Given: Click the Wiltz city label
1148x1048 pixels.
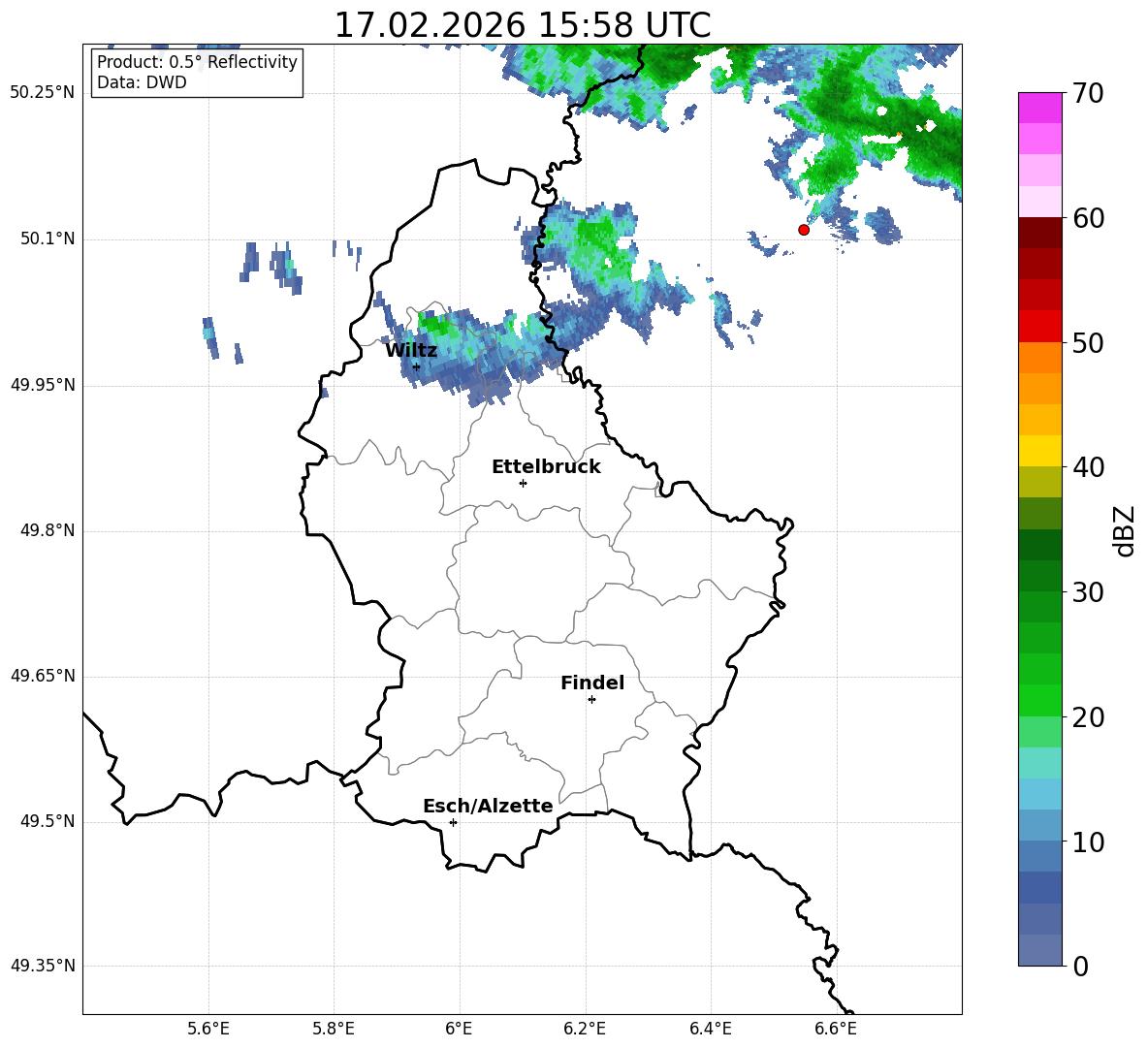Looking at the screenshot, I should pyautogui.click(x=411, y=350).
